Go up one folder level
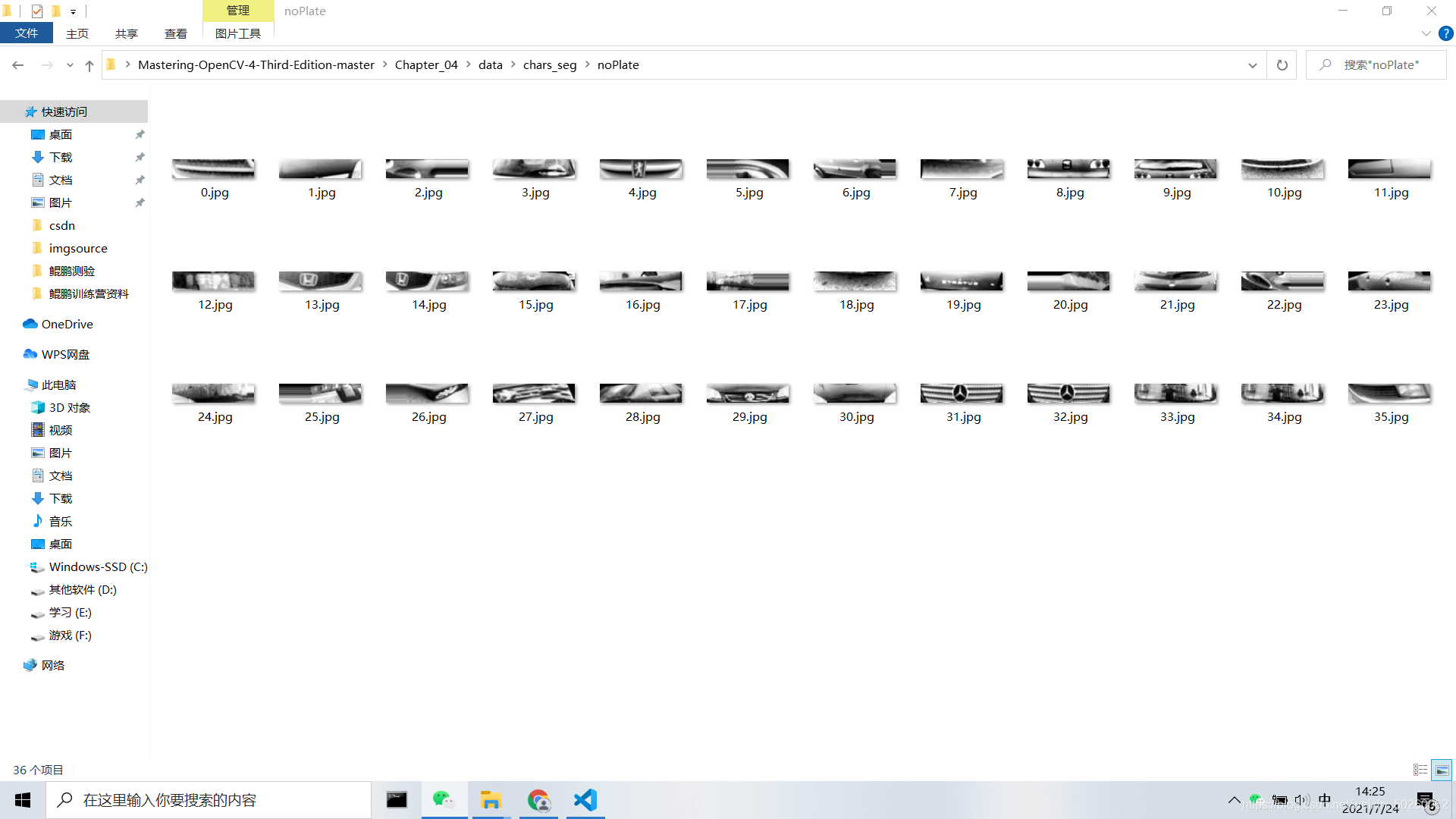1456x819 pixels. 89,65
